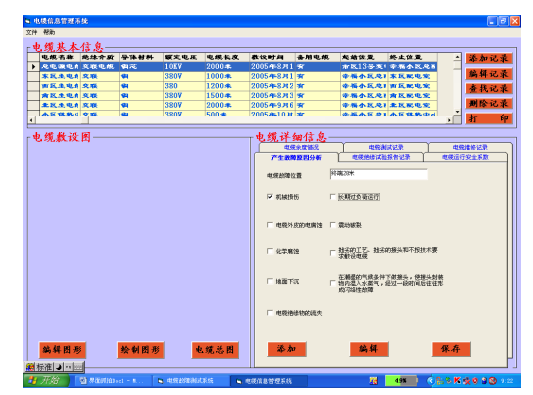Screen dimensions: 533x395
Task: Click the 添加记录 button
Action: (x=488, y=58)
